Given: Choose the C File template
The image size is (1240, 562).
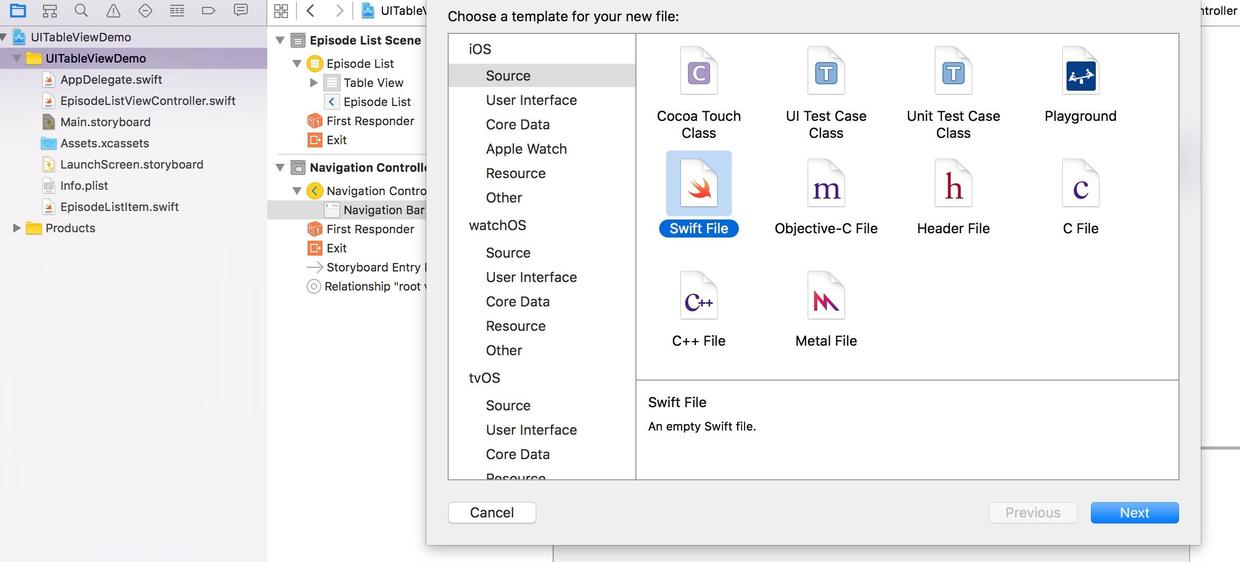Looking at the screenshot, I should point(1080,198).
